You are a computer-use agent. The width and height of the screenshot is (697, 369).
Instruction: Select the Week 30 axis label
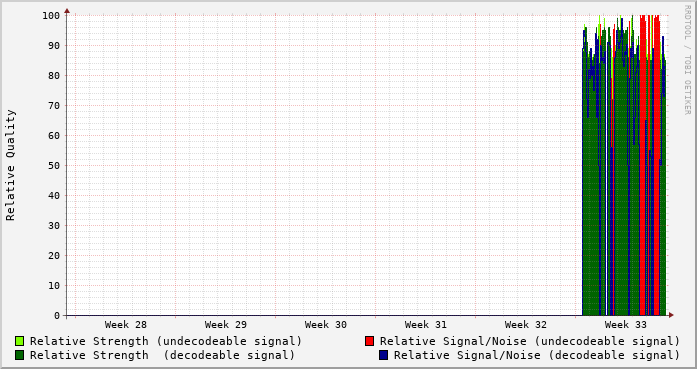pyautogui.click(x=325, y=325)
